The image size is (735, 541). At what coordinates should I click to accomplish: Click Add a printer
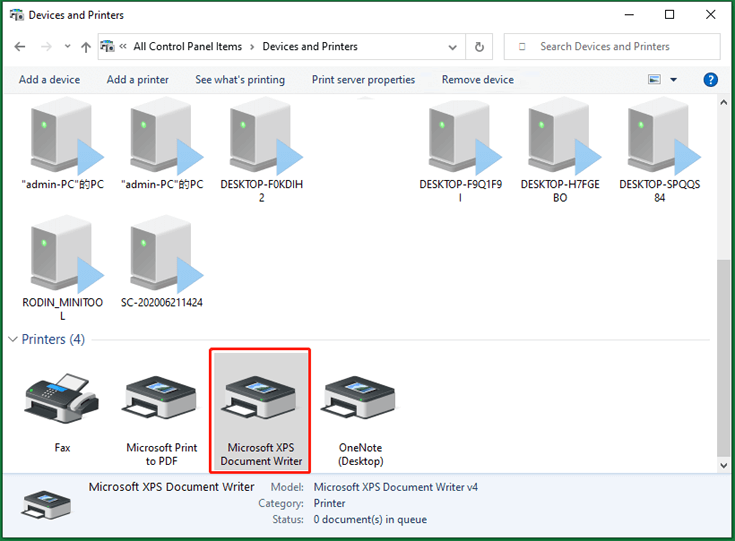click(x=137, y=80)
